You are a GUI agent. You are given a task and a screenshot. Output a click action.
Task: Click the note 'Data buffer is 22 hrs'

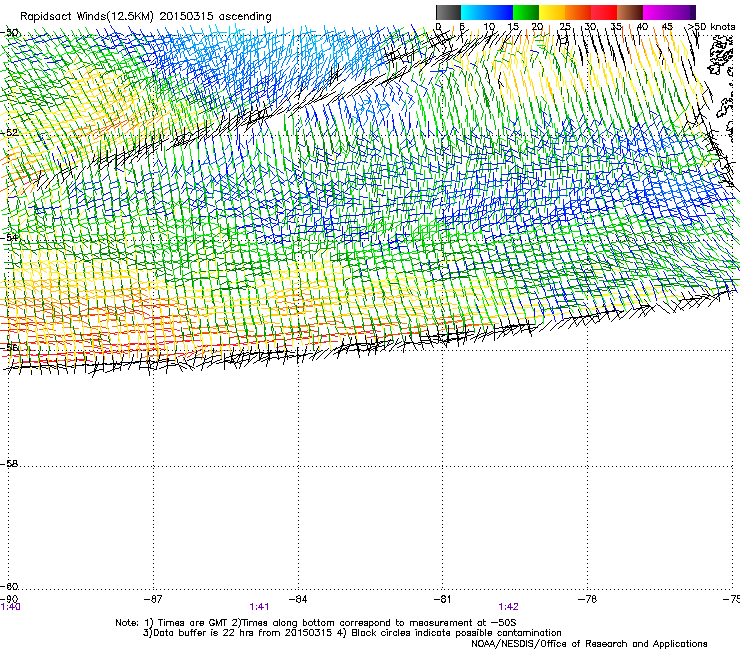coord(203,633)
